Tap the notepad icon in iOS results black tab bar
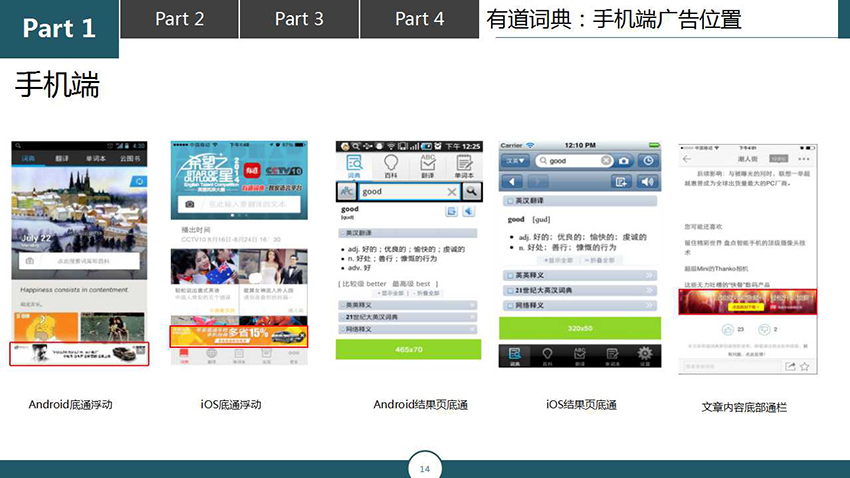 pos(612,356)
